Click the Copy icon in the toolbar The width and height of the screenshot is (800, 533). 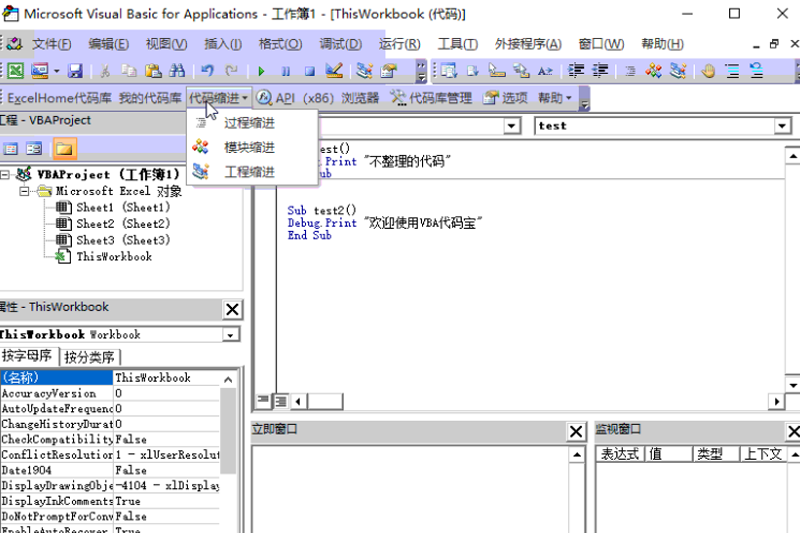coord(129,70)
